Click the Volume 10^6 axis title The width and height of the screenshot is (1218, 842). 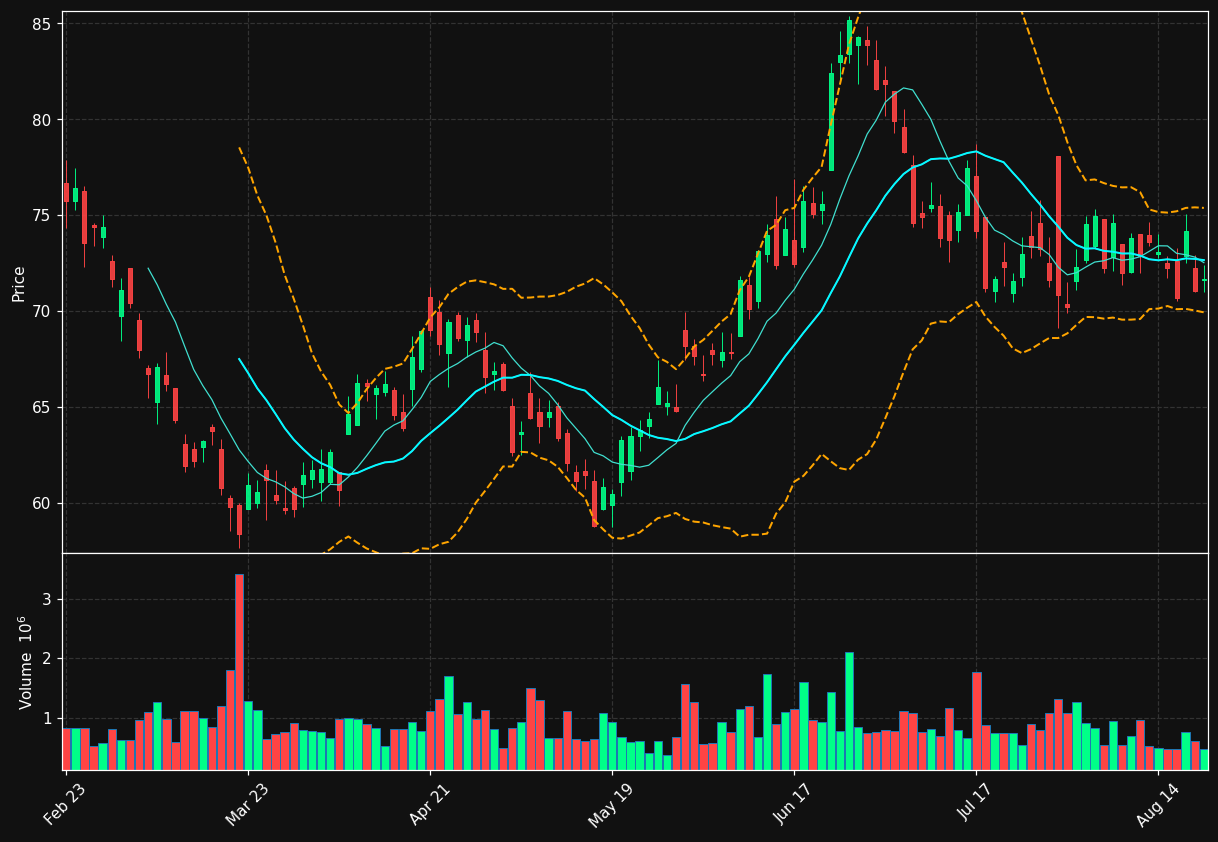pos(25,662)
